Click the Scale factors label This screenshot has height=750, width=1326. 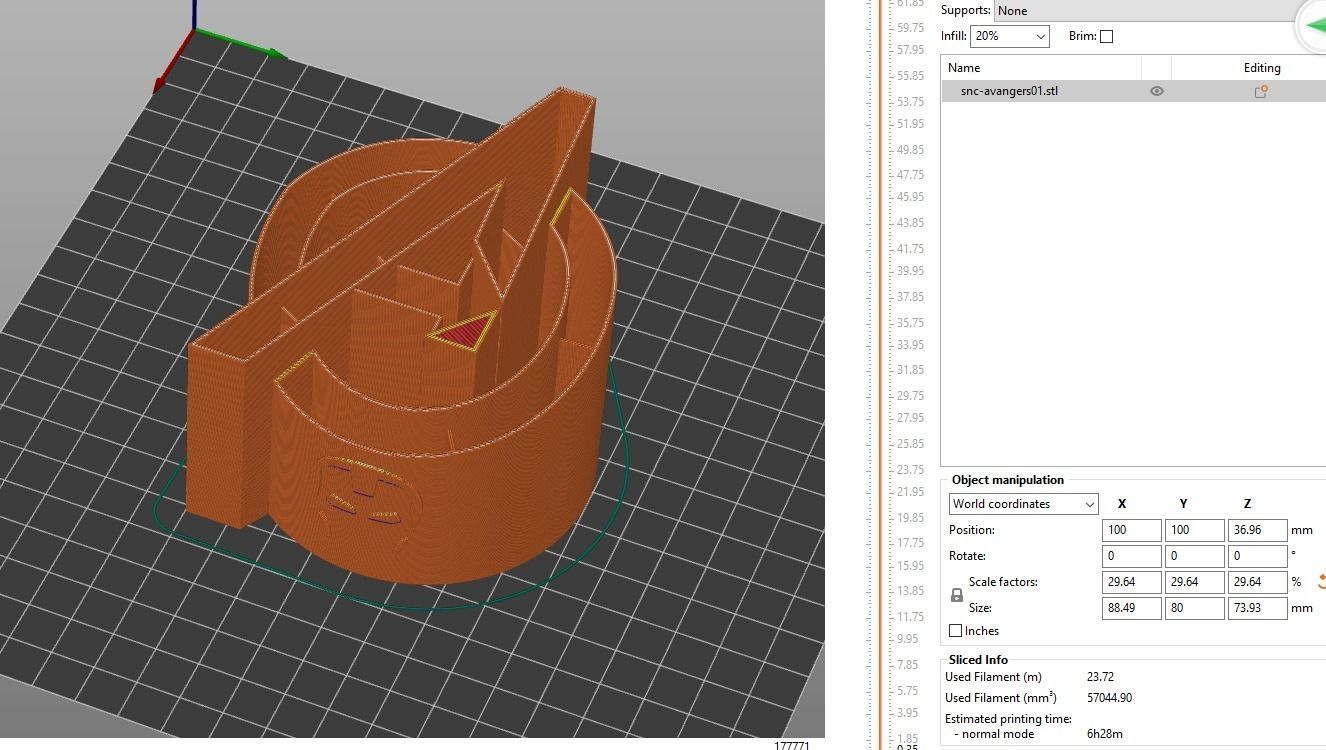coord(1003,582)
